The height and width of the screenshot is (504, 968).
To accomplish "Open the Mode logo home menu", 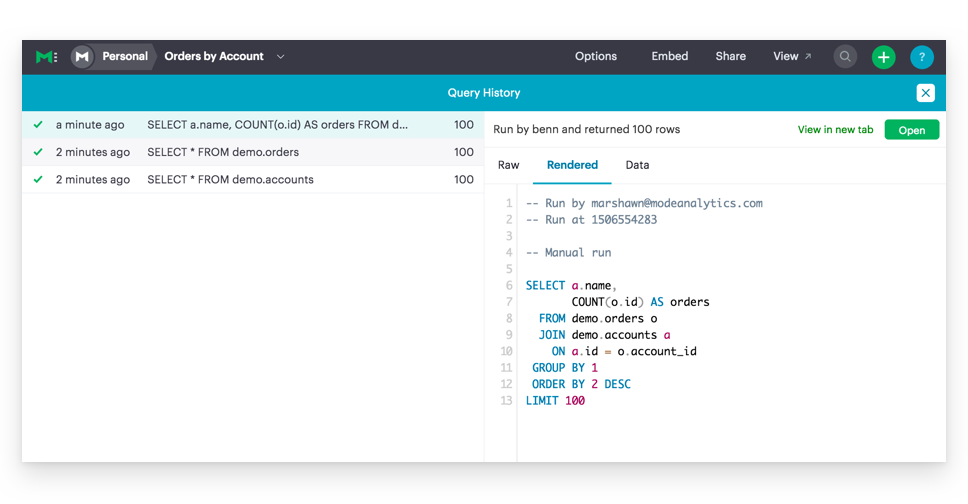I will click(x=46, y=57).
